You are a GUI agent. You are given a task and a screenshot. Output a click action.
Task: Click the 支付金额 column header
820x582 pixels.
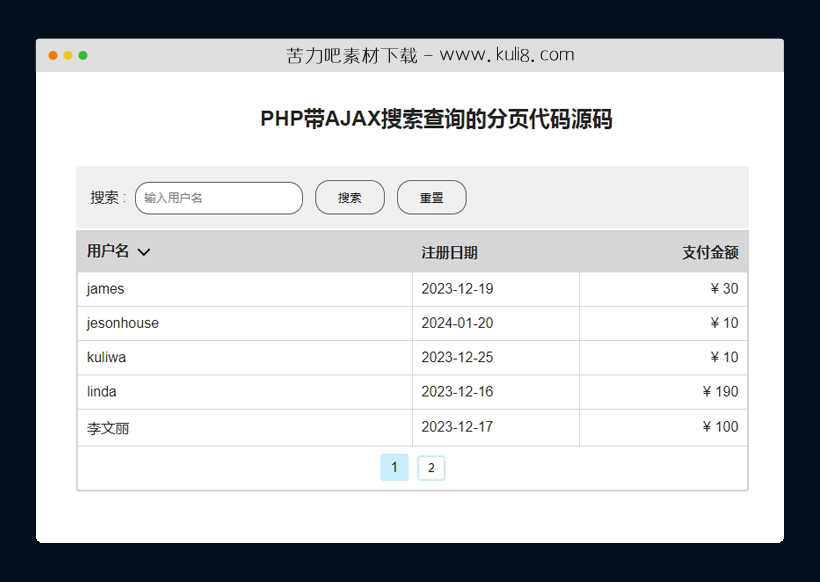tap(711, 252)
